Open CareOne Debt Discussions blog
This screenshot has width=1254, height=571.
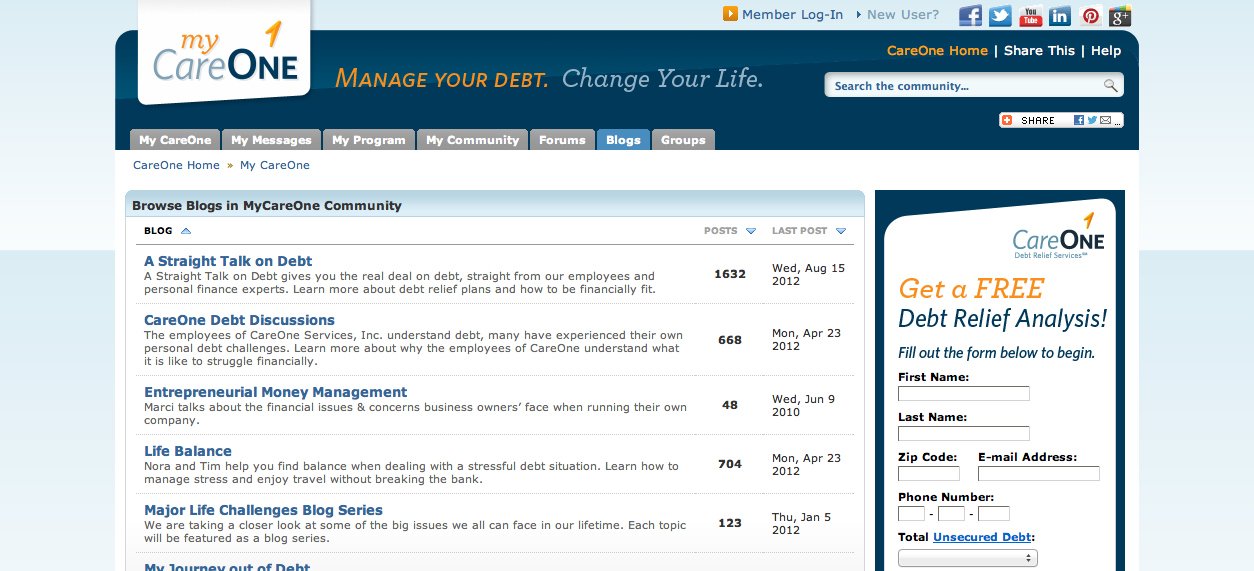pos(239,320)
